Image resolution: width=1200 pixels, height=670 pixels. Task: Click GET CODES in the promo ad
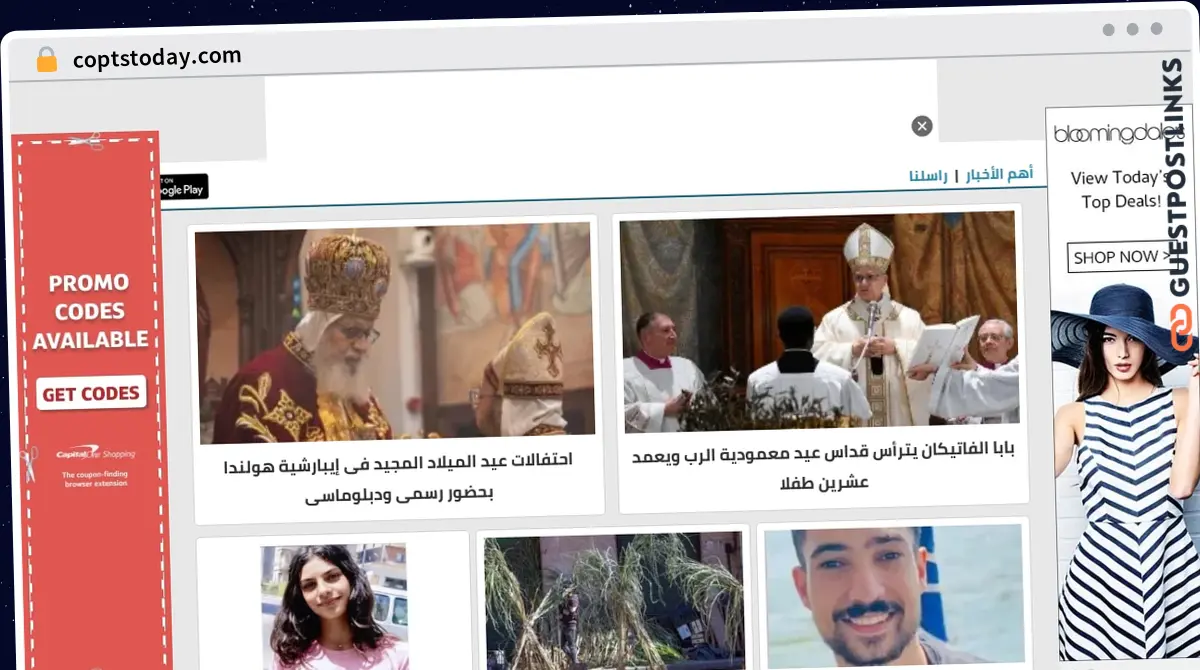[x=91, y=393]
